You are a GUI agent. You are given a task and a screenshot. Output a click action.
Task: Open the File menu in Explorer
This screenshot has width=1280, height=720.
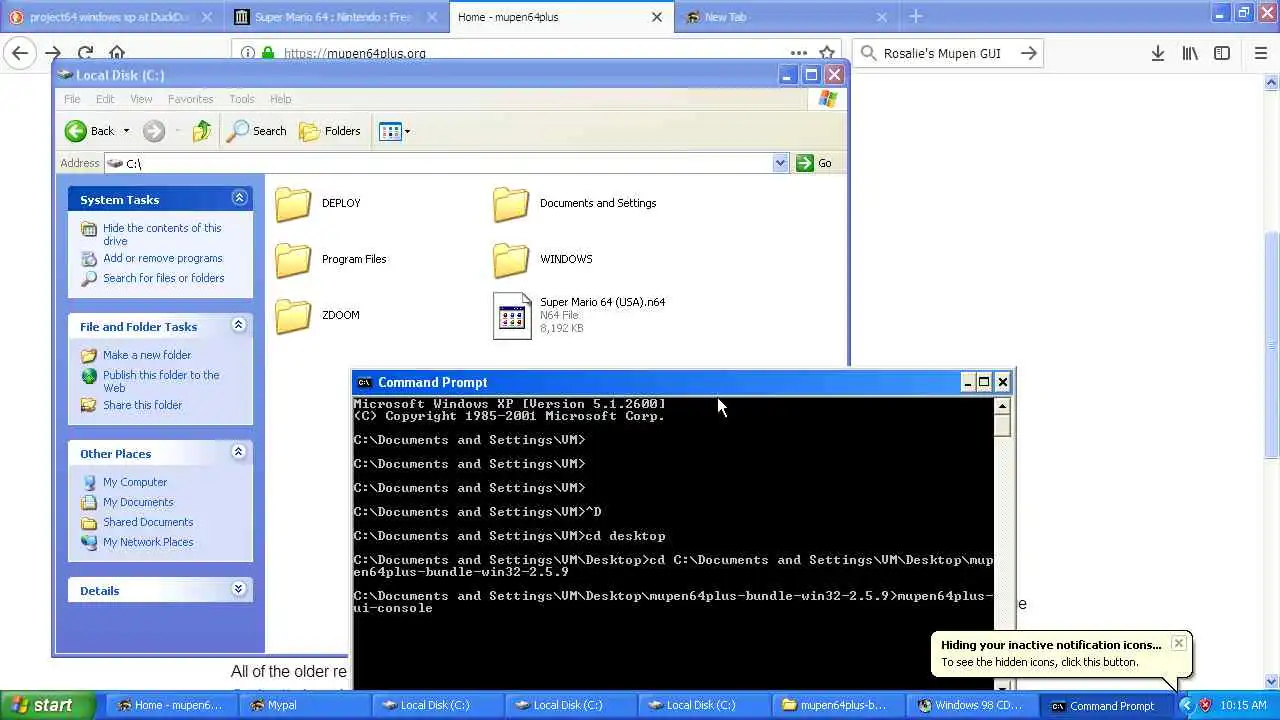click(72, 99)
